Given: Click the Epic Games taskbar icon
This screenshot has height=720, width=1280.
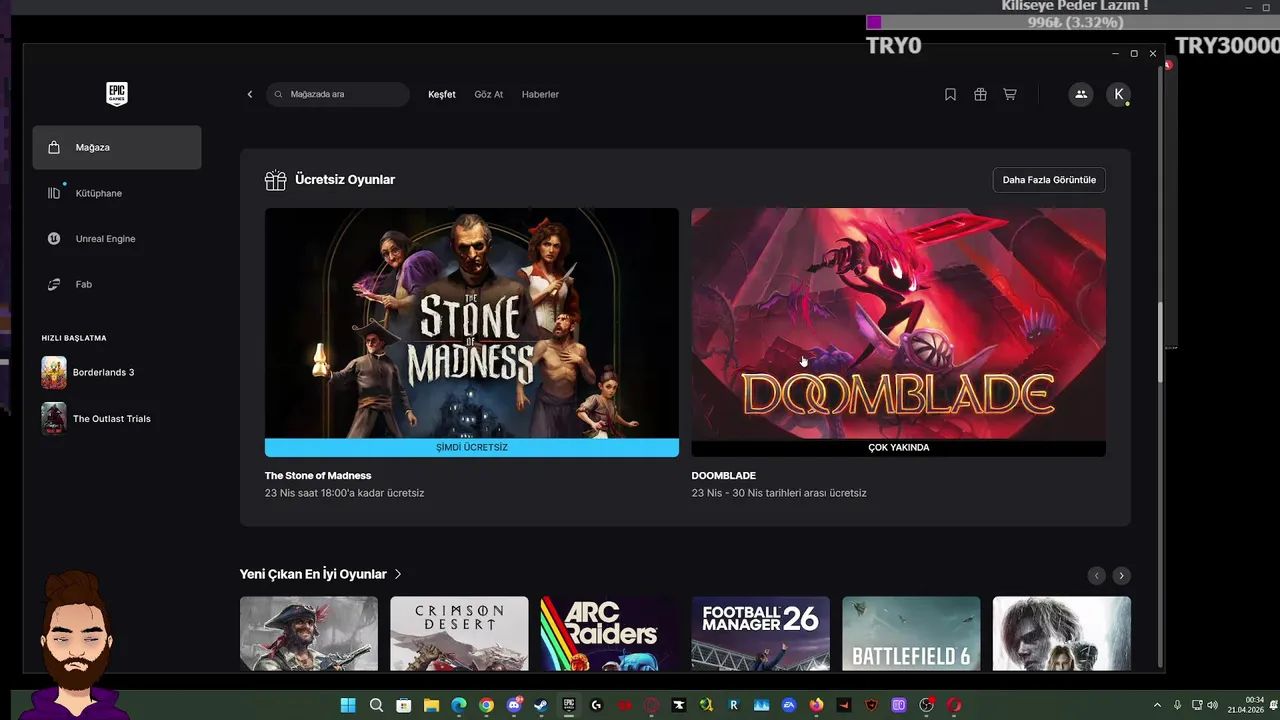Looking at the screenshot, I should coord(569,705).
